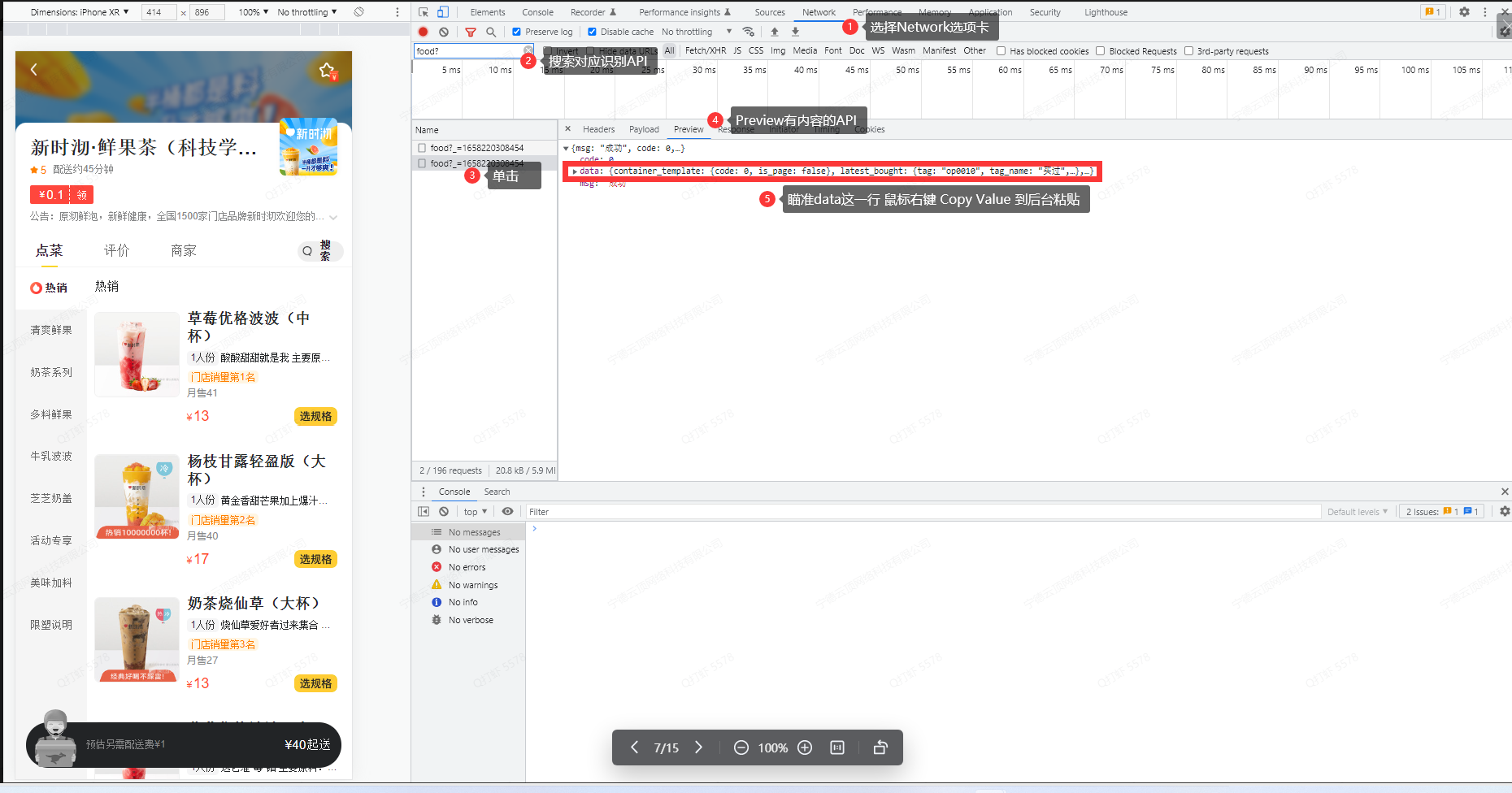Click the network filter text input
Screen dimensions: 1512x793
click(467, 50)
